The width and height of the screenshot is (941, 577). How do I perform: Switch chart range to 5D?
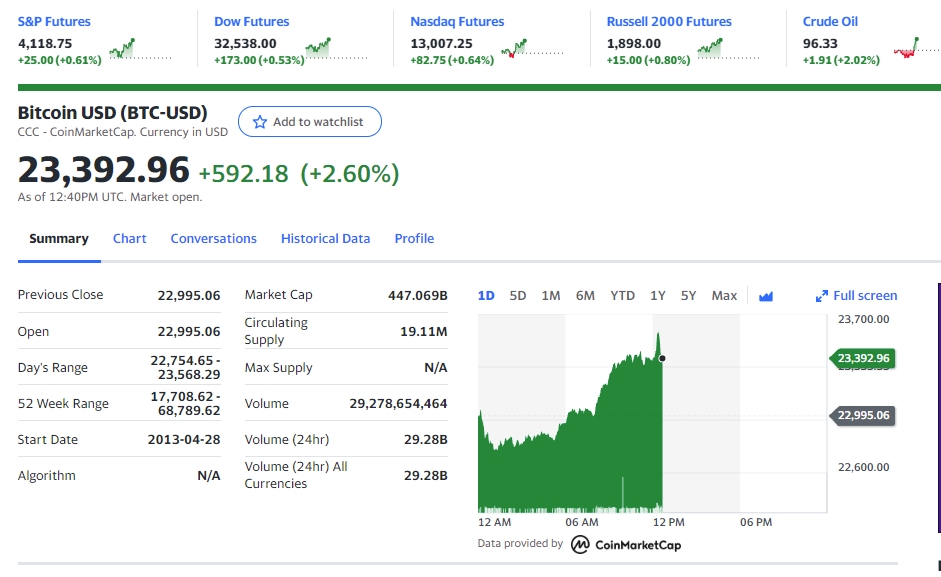click(x=518, y=295)
